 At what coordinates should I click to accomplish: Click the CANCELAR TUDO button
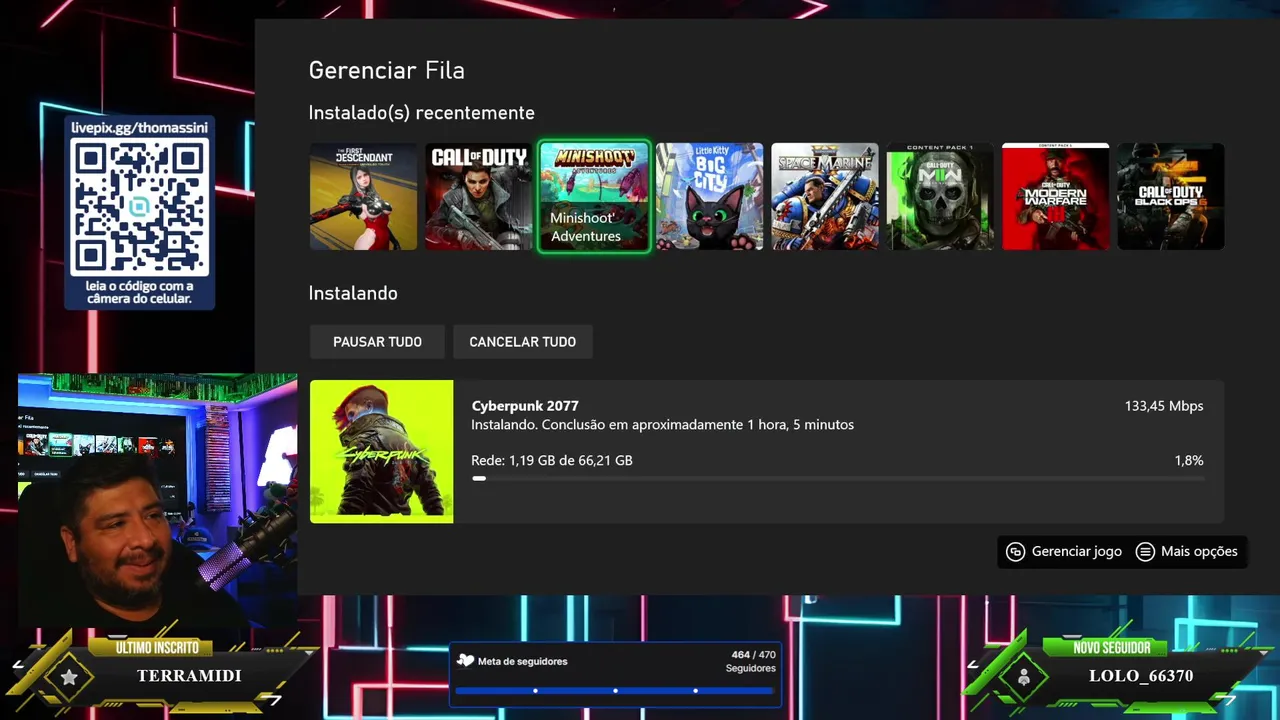coord(522,341)
